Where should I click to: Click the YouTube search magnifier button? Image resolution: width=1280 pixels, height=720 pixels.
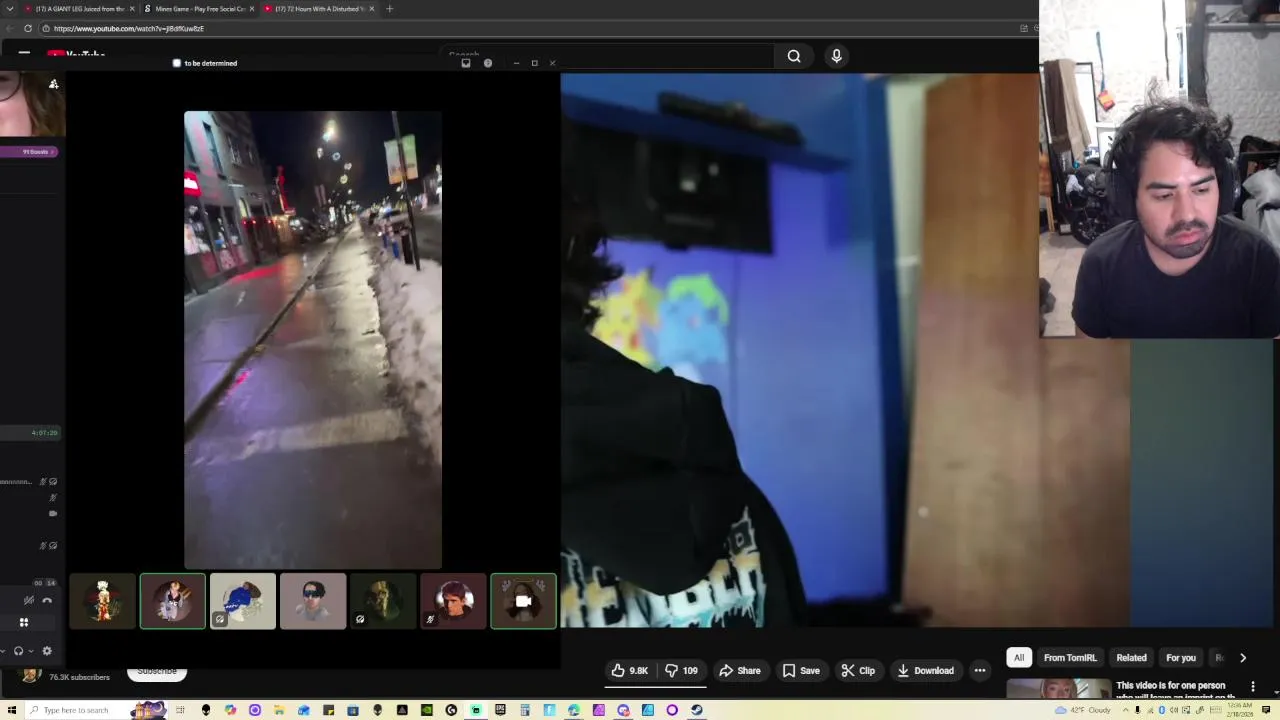(x=794, y=56)
